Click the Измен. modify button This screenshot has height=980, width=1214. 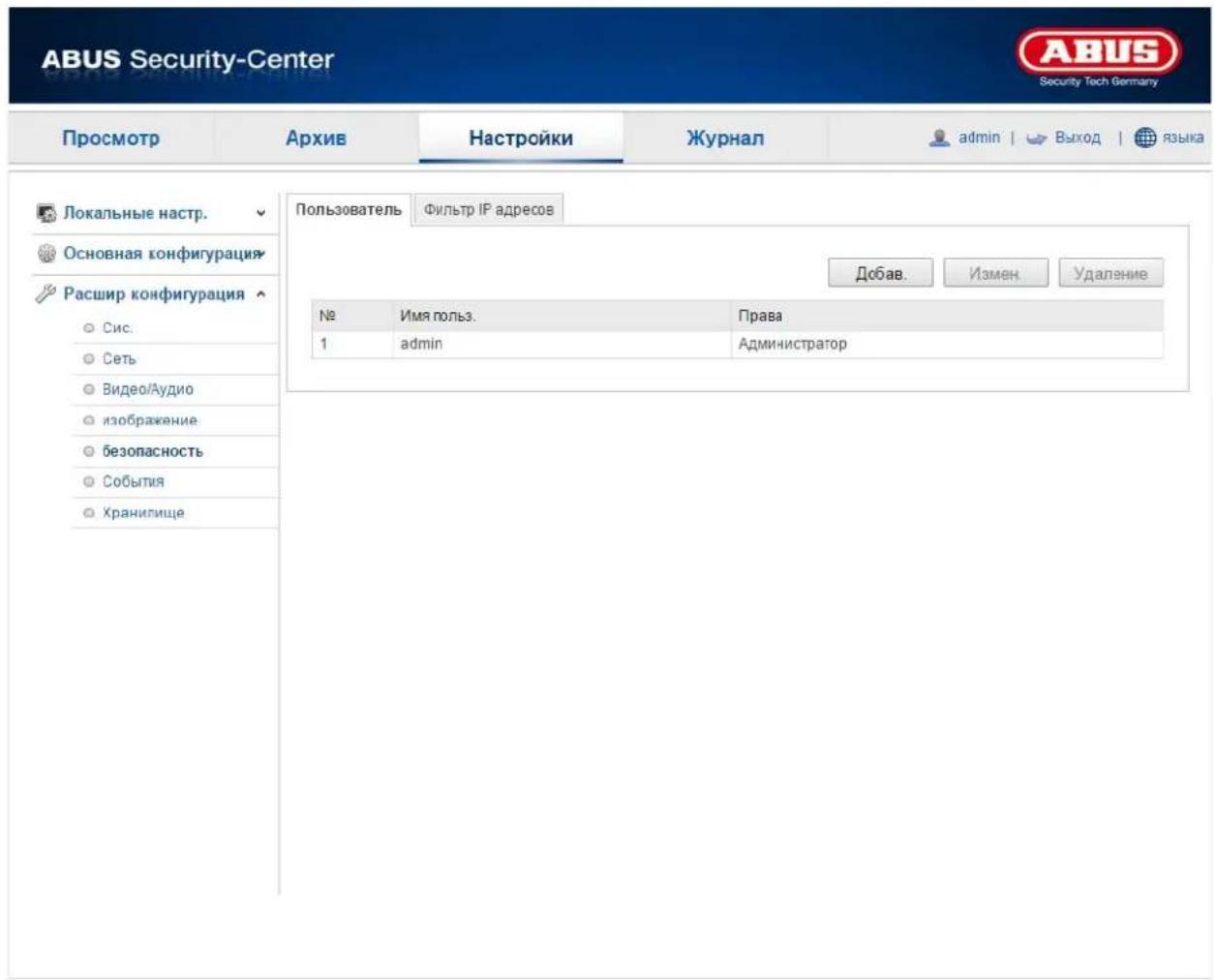click(995, 273)
